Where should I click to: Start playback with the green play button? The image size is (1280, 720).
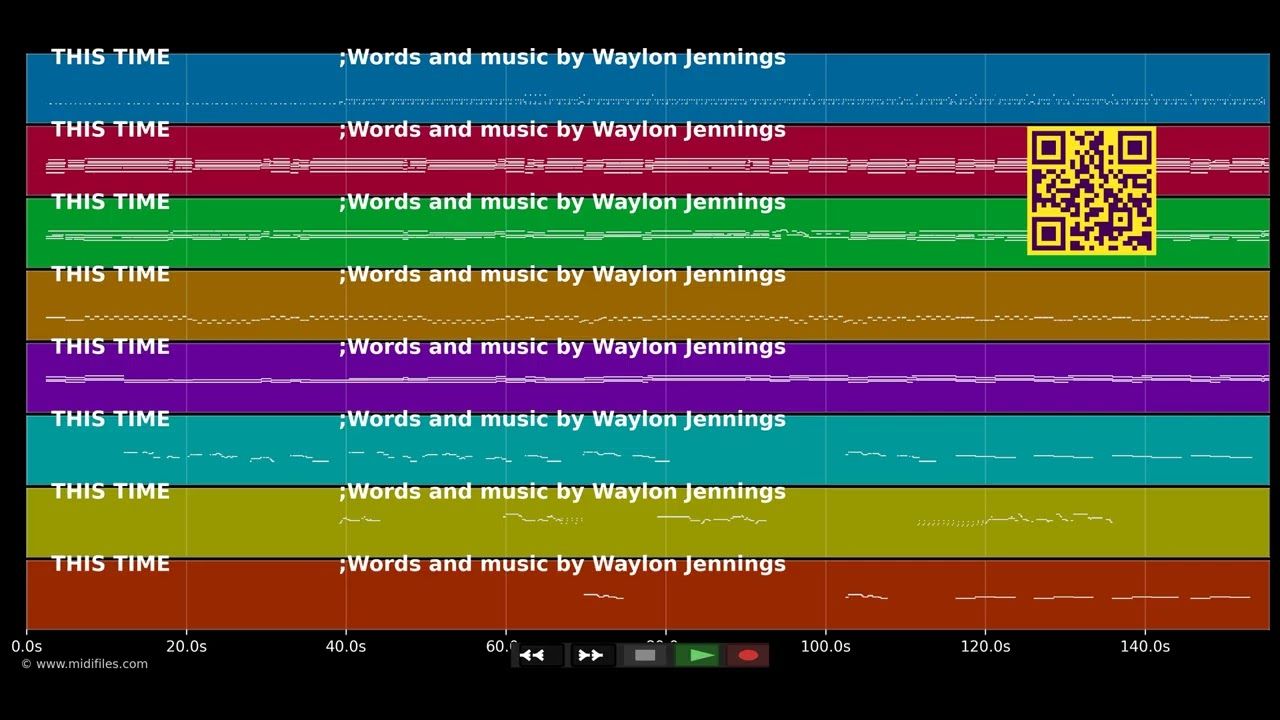click(698, 655)
